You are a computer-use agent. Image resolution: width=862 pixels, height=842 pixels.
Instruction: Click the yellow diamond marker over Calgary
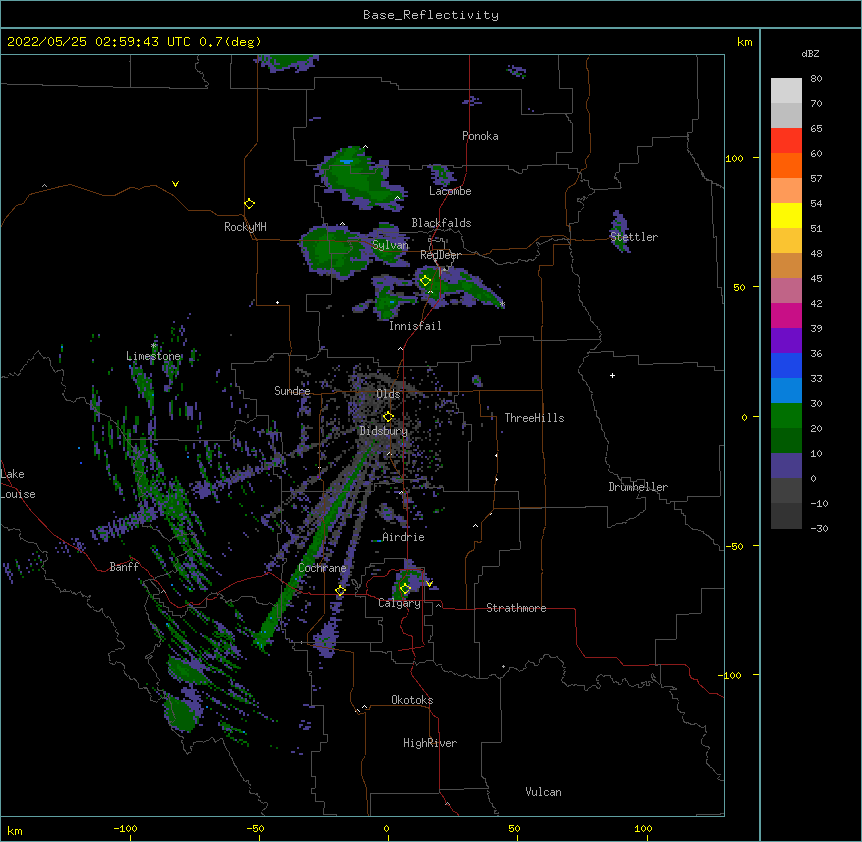click(x=405, y=589)
